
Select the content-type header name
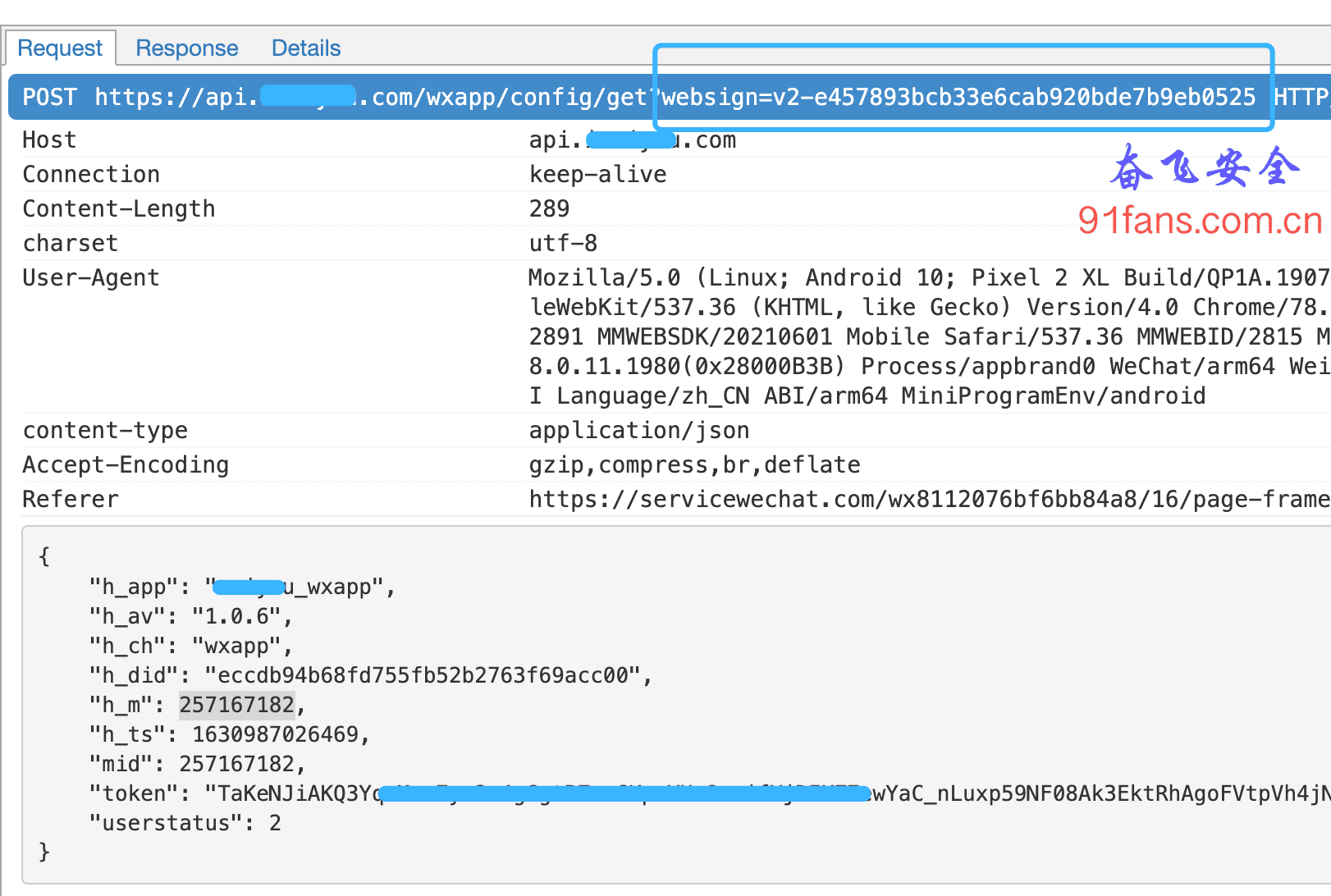(x=105, y=431)
